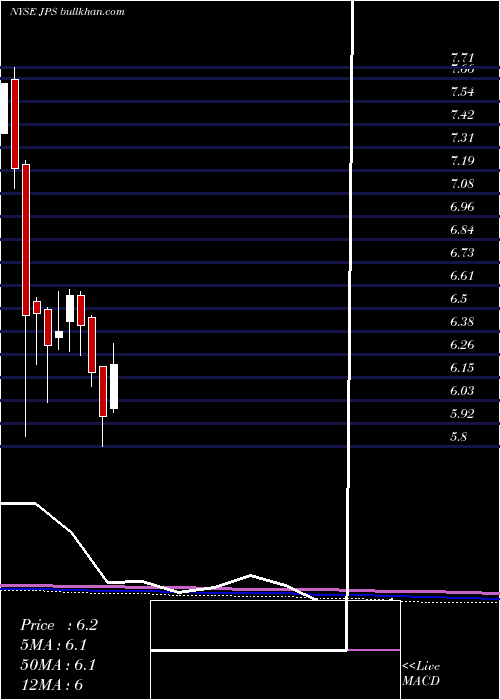Click the 7.08 price axis label

pos(462,184)
